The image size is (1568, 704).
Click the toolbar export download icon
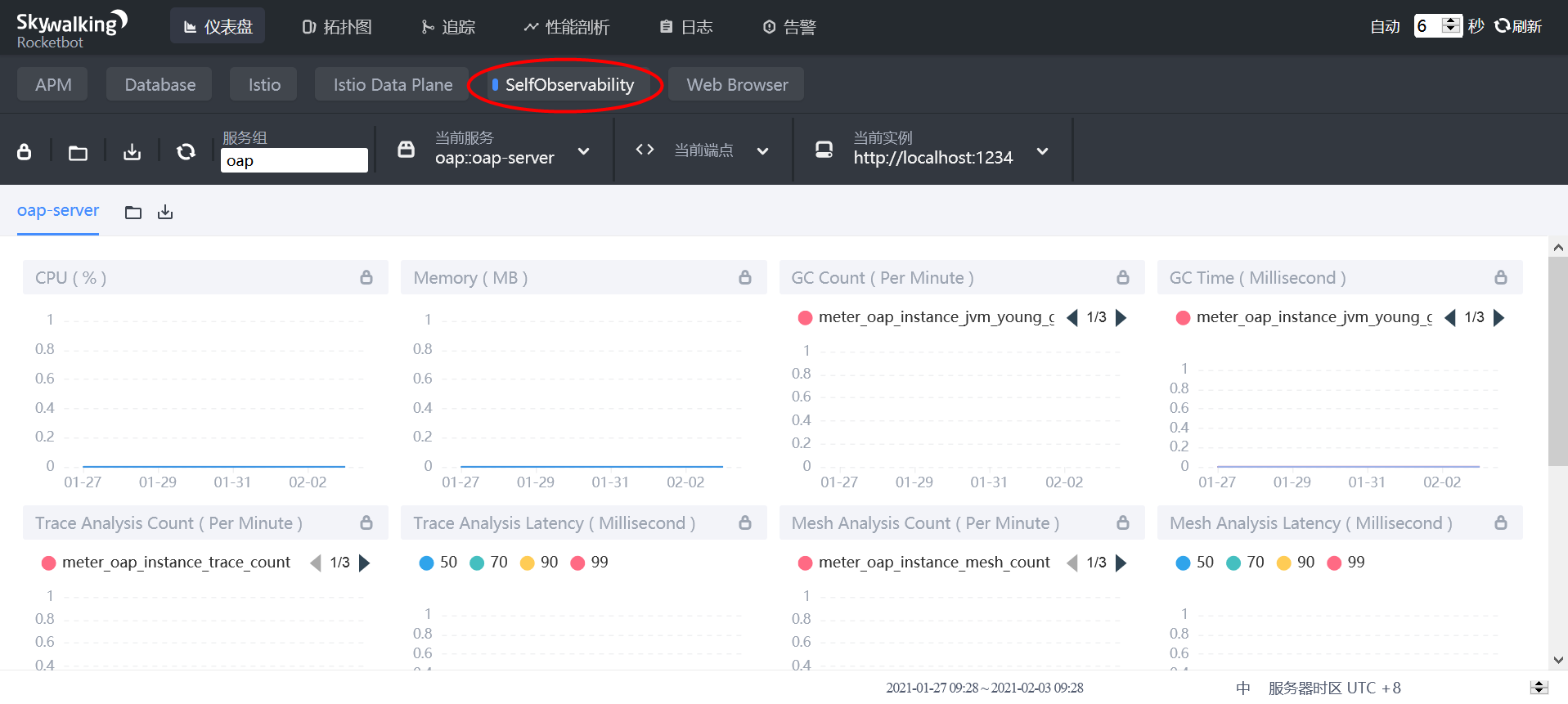[x=132, y=152]
